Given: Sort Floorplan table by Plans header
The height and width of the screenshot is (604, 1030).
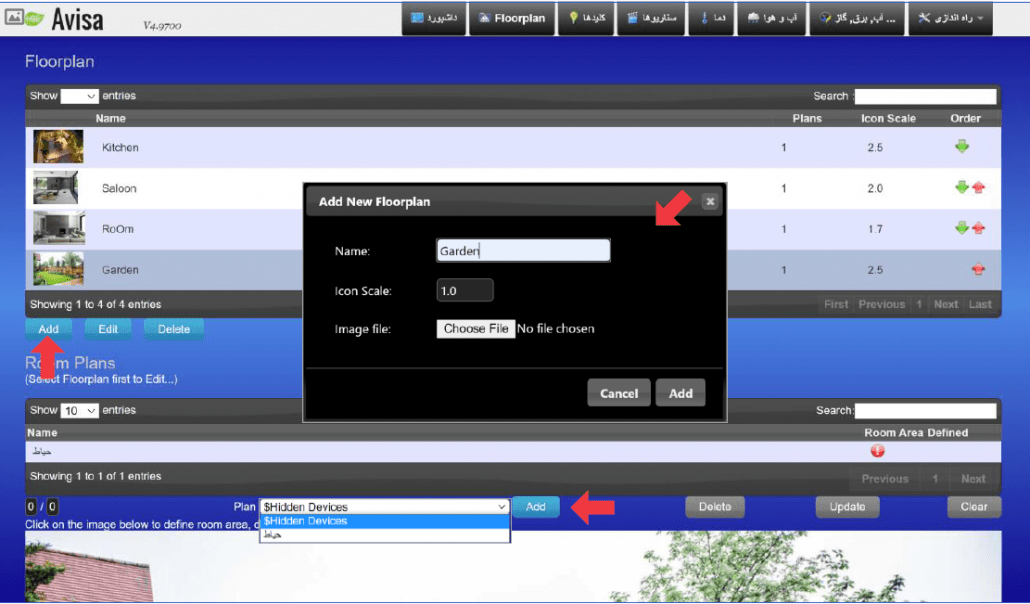Looking at the screenshot, I should tap(807, 118).
